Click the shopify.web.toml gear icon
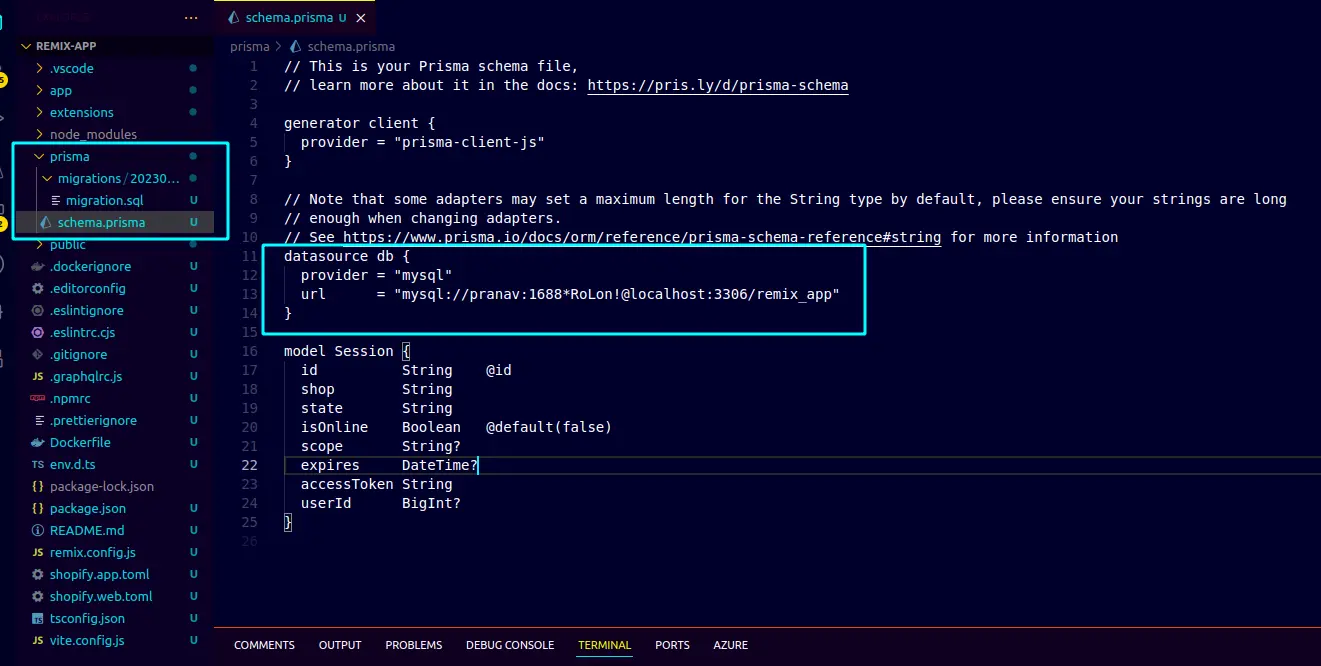1321x666 pixels. coord(38,596)
